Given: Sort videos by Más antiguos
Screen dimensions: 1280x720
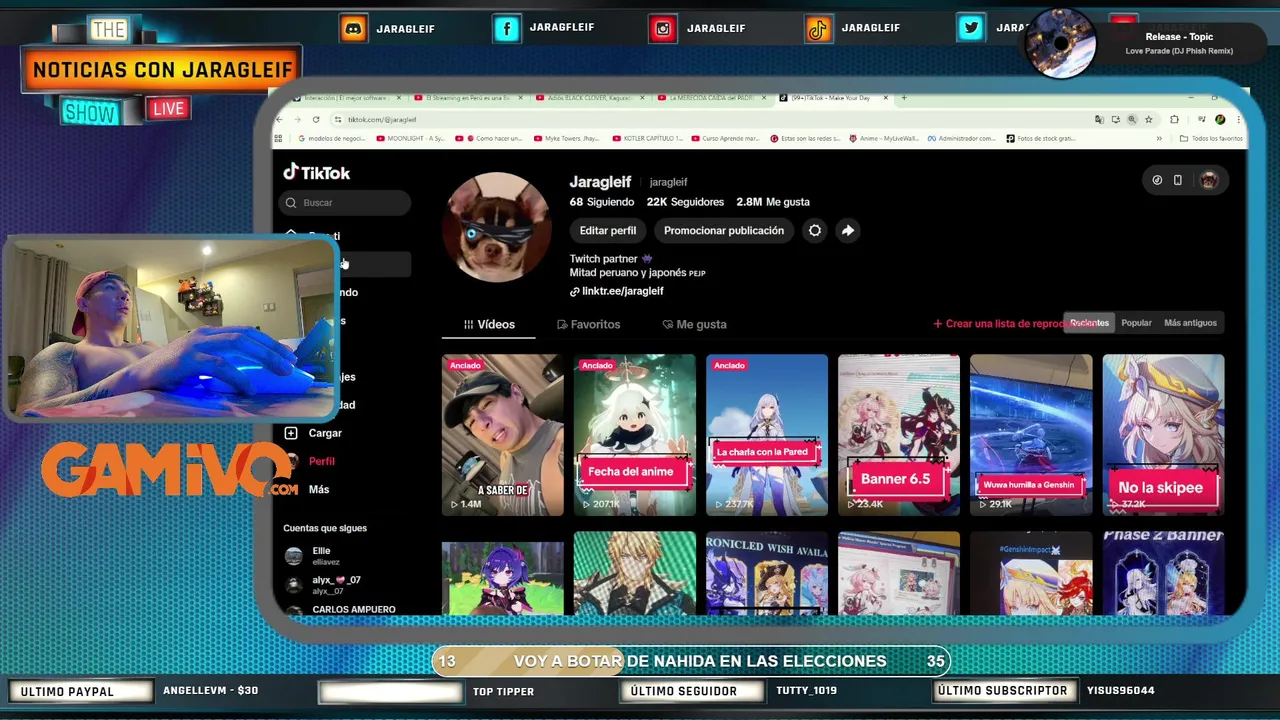Looking at the screenshot, I should click(1190, 323).
